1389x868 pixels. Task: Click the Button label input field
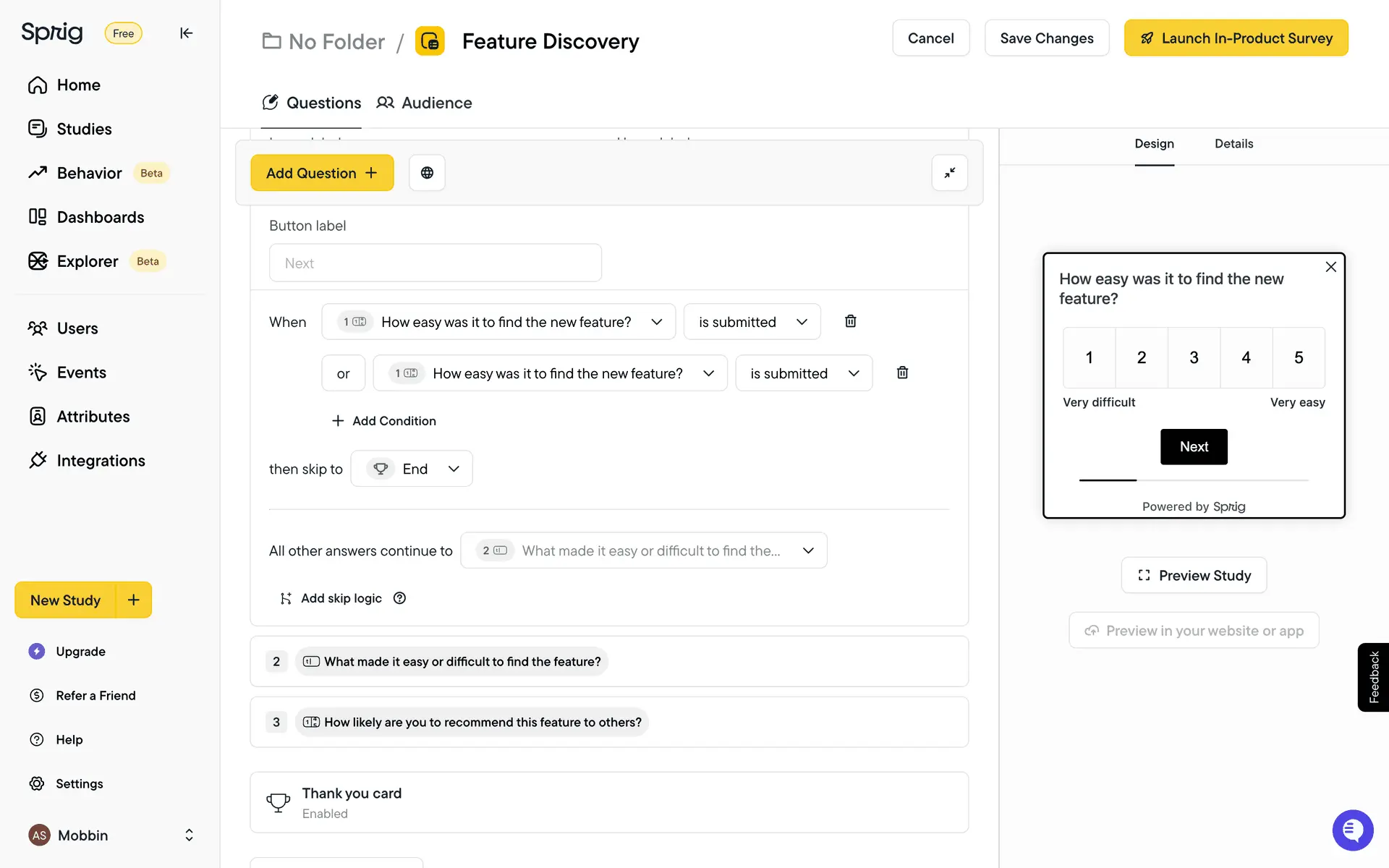point(435,263)
